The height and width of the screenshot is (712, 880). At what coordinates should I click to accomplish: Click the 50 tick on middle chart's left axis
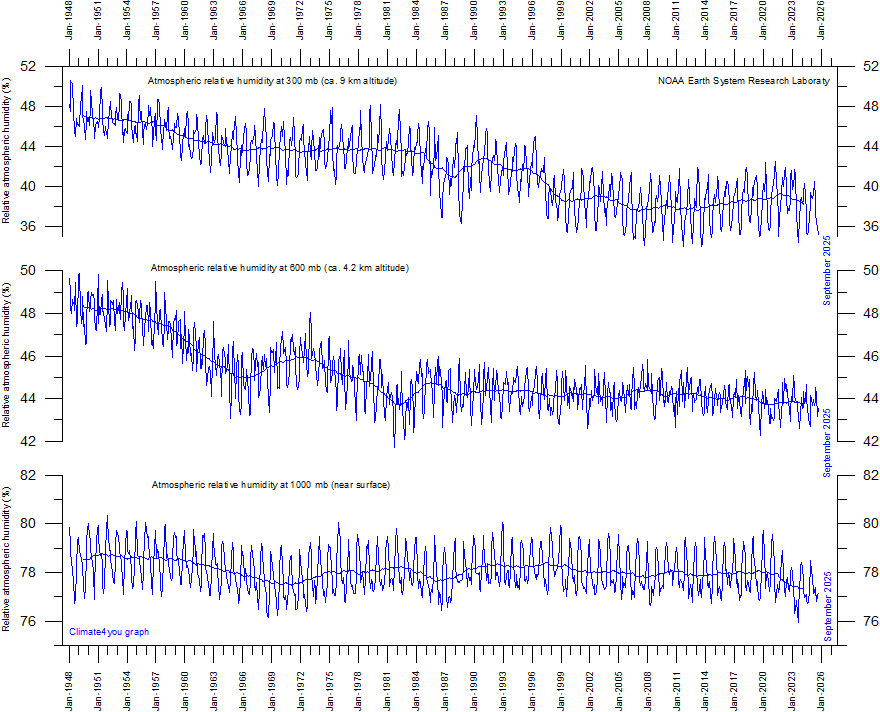pos(28,270)
